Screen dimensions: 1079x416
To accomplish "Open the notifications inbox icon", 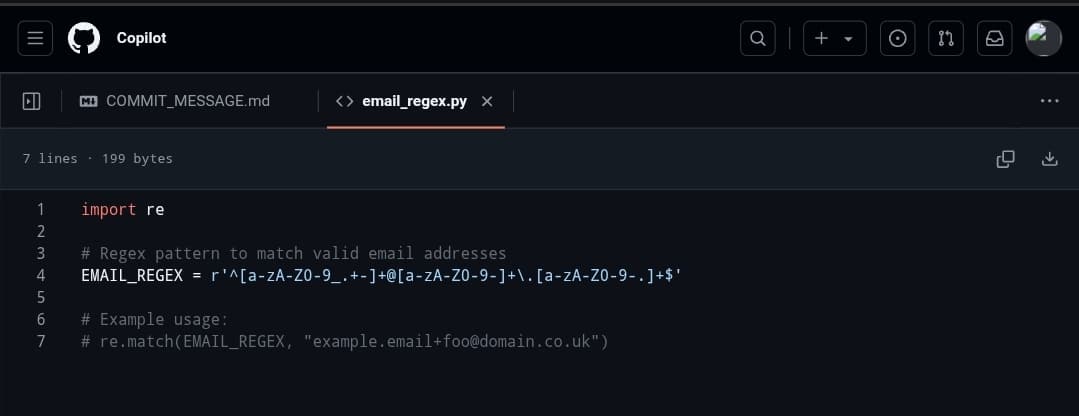I will click(994, 38).
